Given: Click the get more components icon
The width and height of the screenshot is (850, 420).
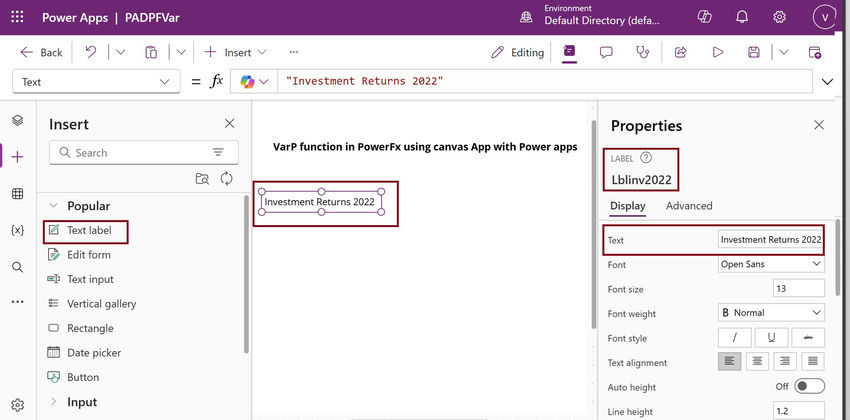Looking at the screenshot, I should pos(202,179).
